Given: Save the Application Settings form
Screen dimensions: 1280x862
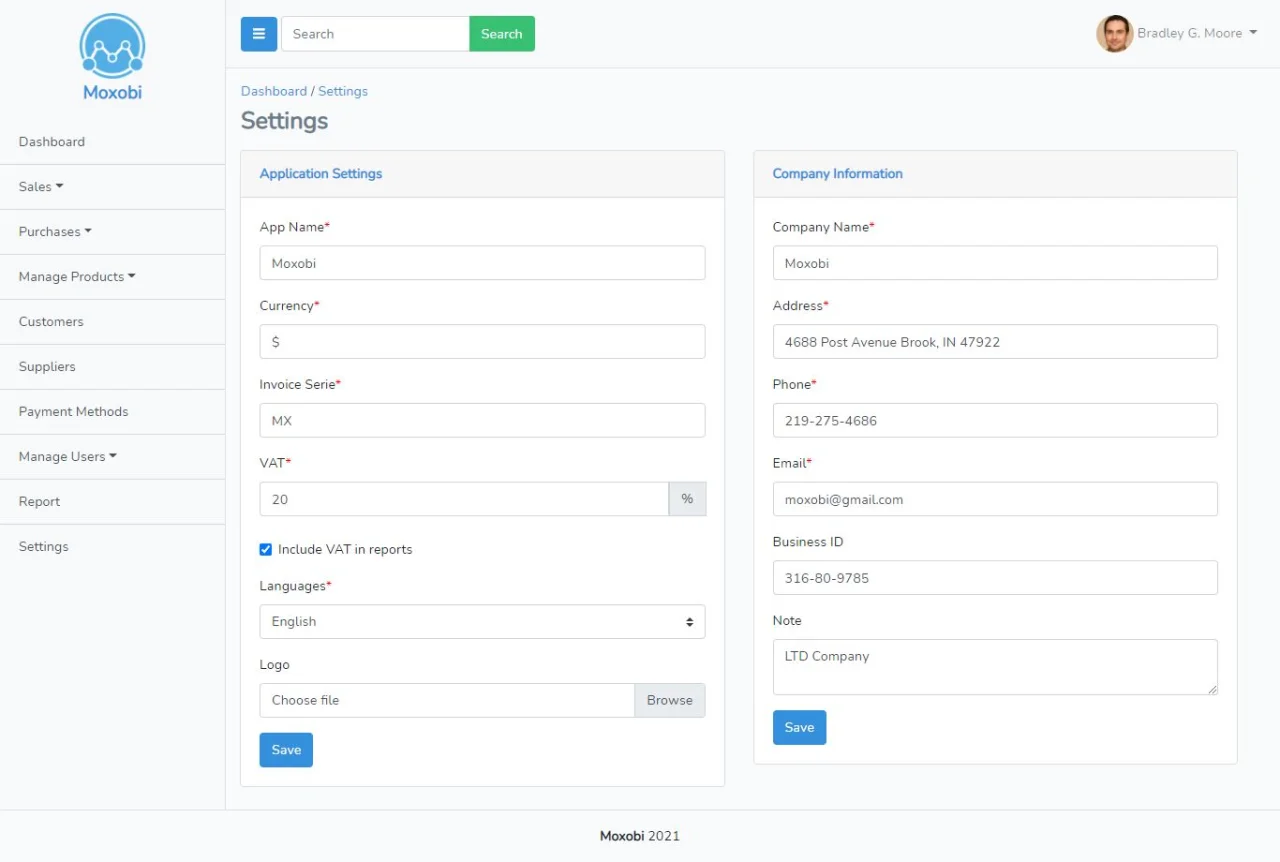Looking at the screenshot, I should point(286,750).
